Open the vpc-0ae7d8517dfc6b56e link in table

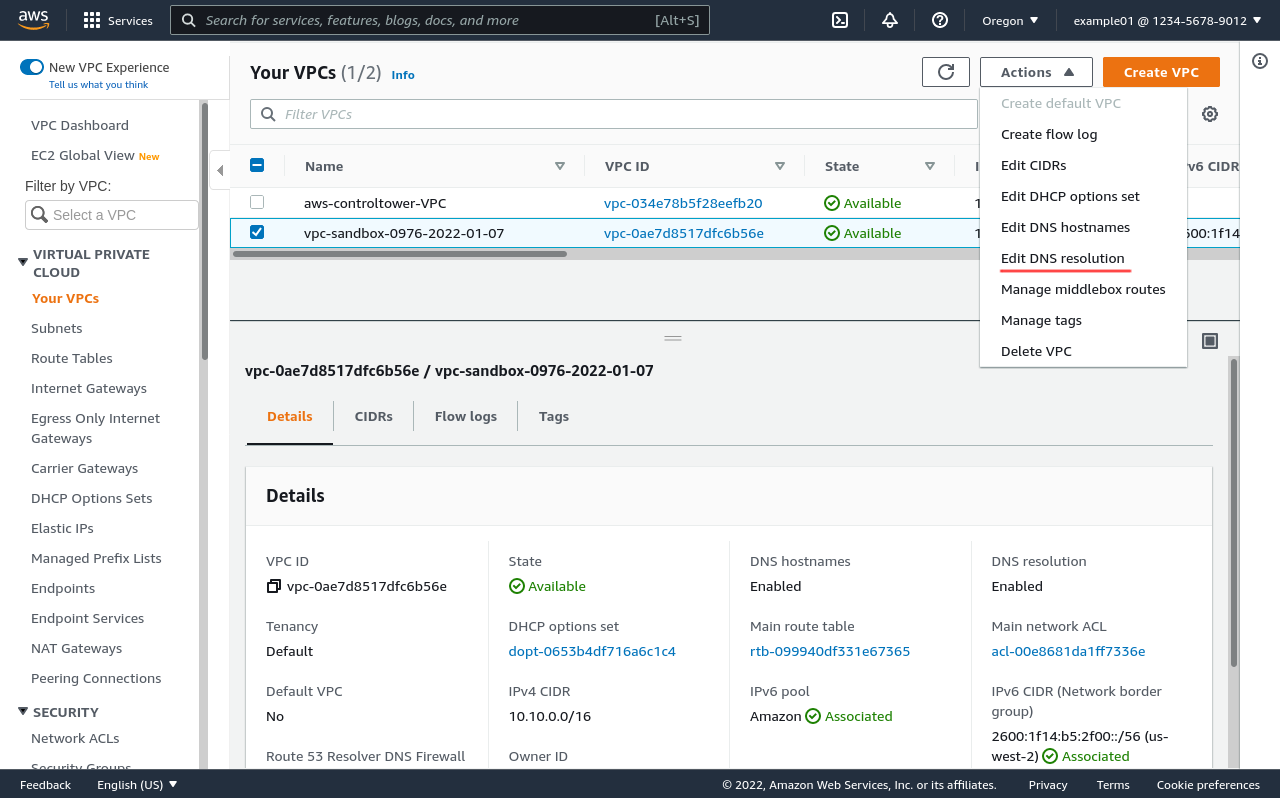[x=684, y=233]
